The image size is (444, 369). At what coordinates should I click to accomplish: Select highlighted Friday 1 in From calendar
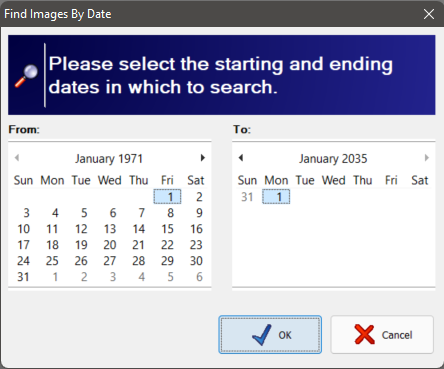coord(167,197)
